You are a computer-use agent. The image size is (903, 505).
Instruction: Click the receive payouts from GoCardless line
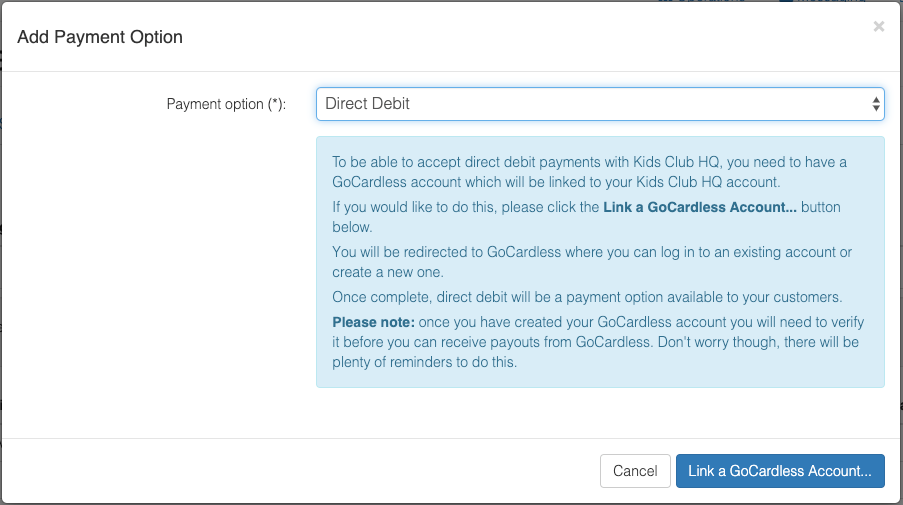coord(595,342)
